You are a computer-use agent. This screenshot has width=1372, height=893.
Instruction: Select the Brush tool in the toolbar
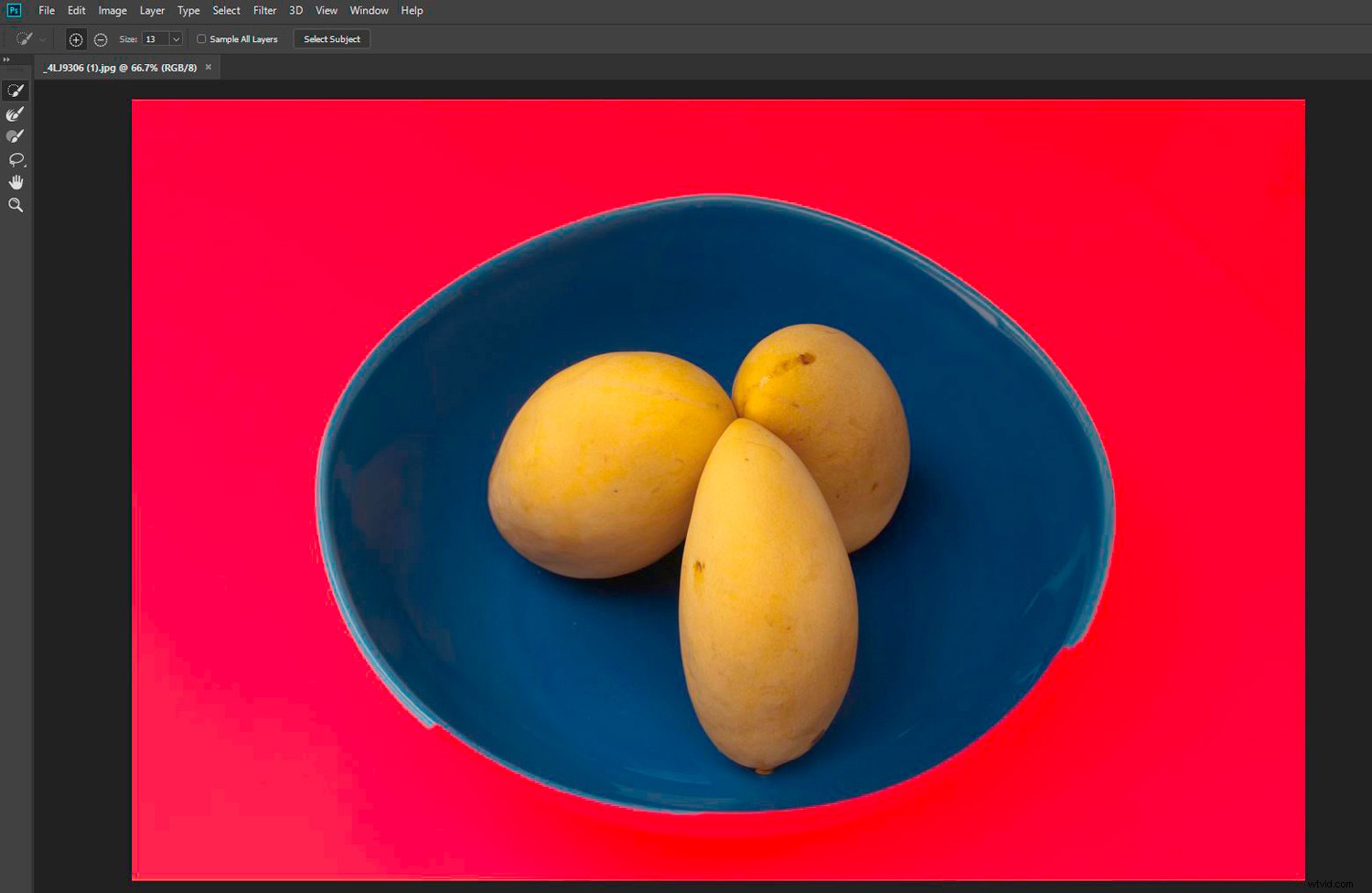(x=15, y=135)
